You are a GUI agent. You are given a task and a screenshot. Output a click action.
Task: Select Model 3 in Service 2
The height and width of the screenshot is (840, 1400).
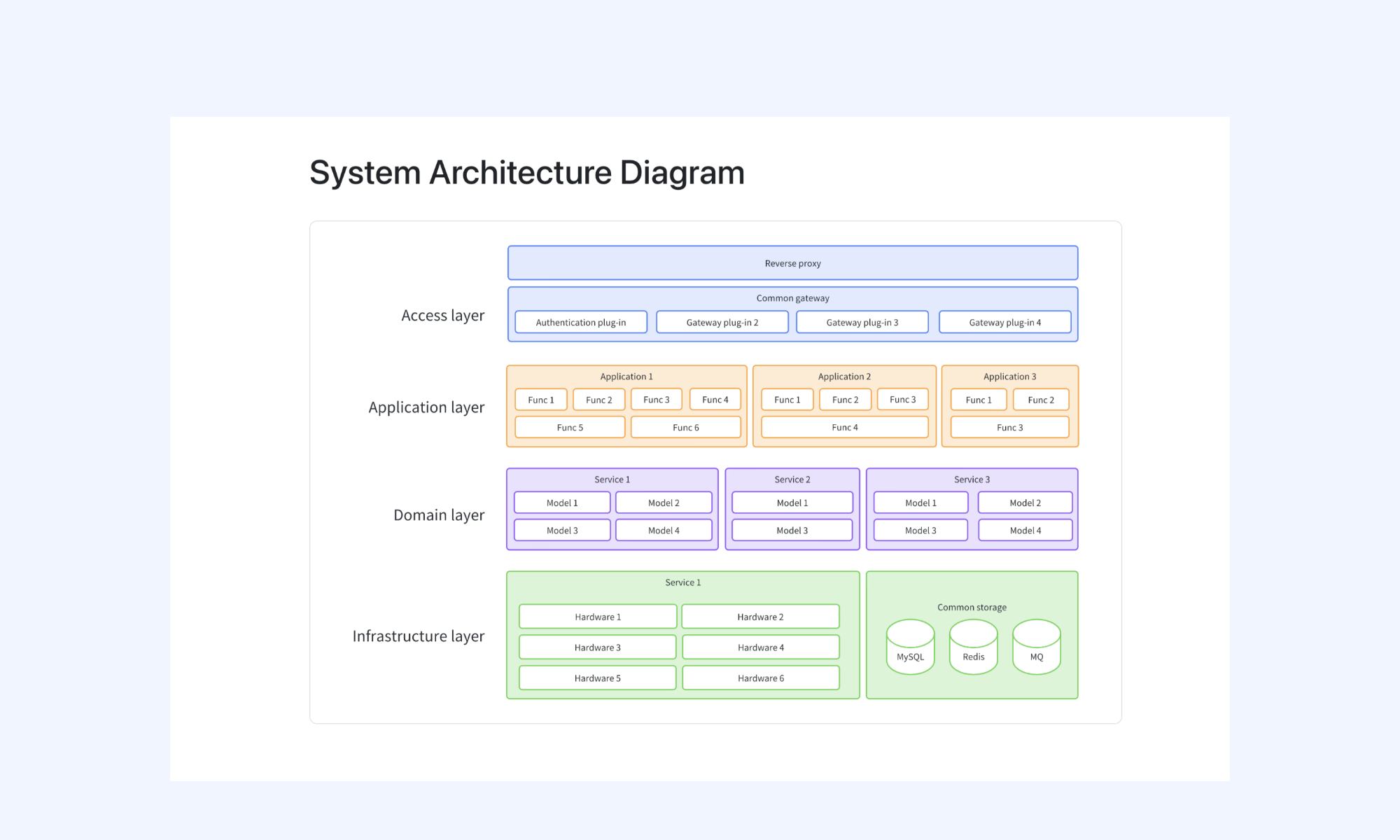[792, 530]
